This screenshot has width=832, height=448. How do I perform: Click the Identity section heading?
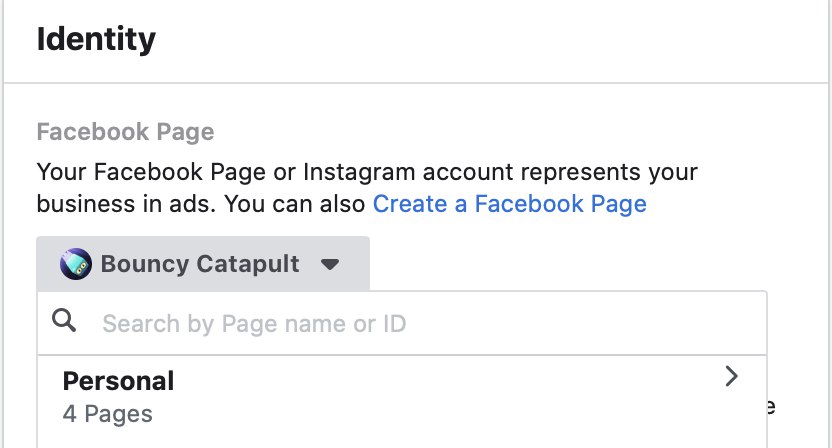(x=96, y=39)
